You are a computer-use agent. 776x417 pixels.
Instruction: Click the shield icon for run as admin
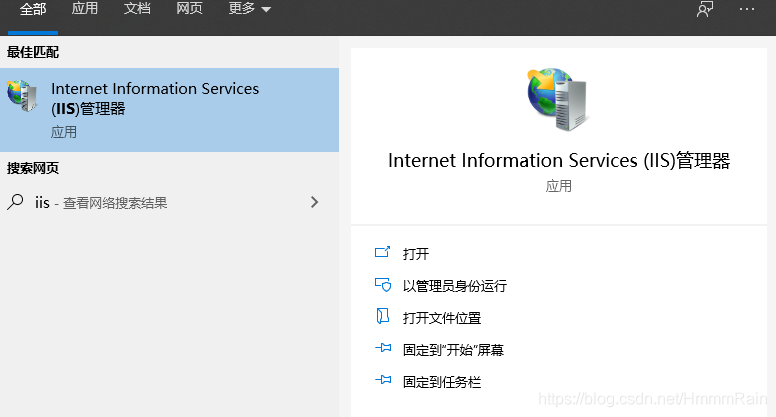[x=383, y=285]
